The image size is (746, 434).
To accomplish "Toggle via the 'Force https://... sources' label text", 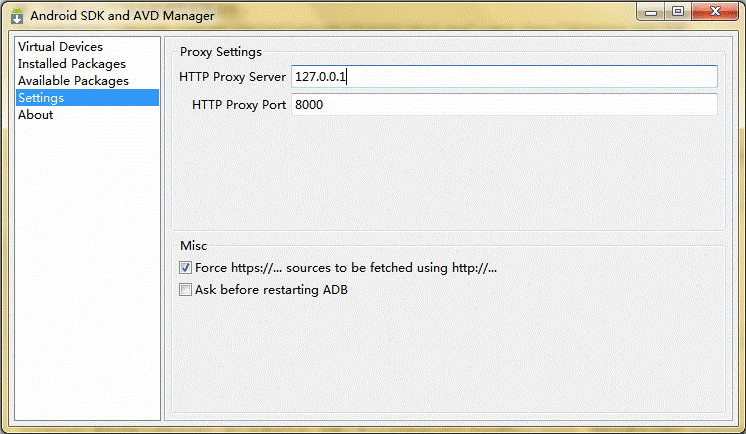I will point(346,268).
